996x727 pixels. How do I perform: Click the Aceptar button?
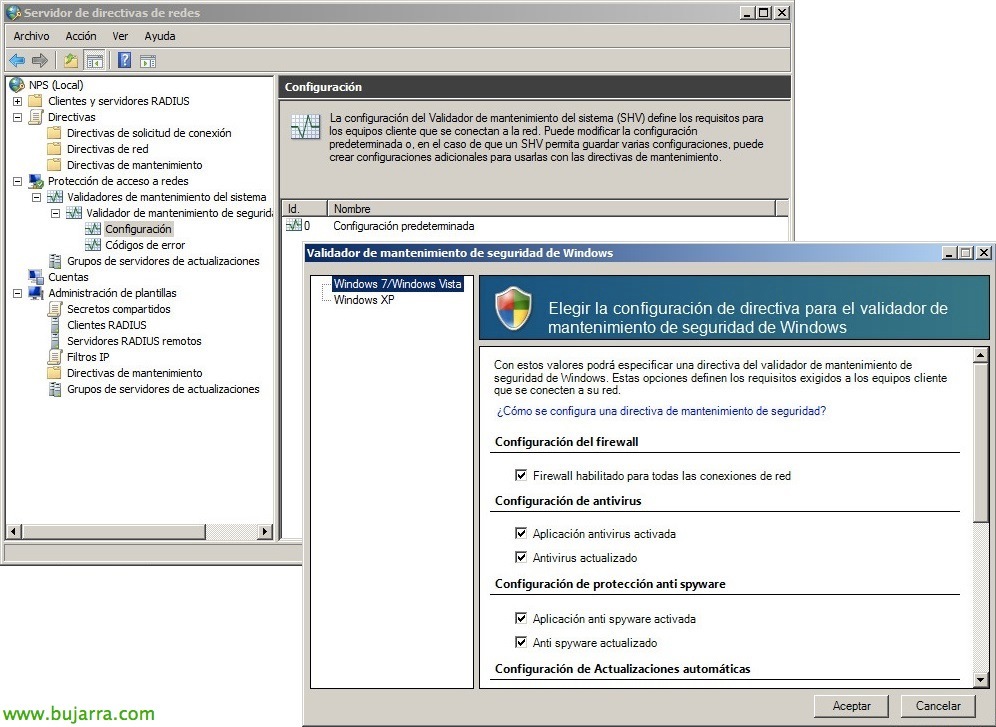tap(851, 705)
